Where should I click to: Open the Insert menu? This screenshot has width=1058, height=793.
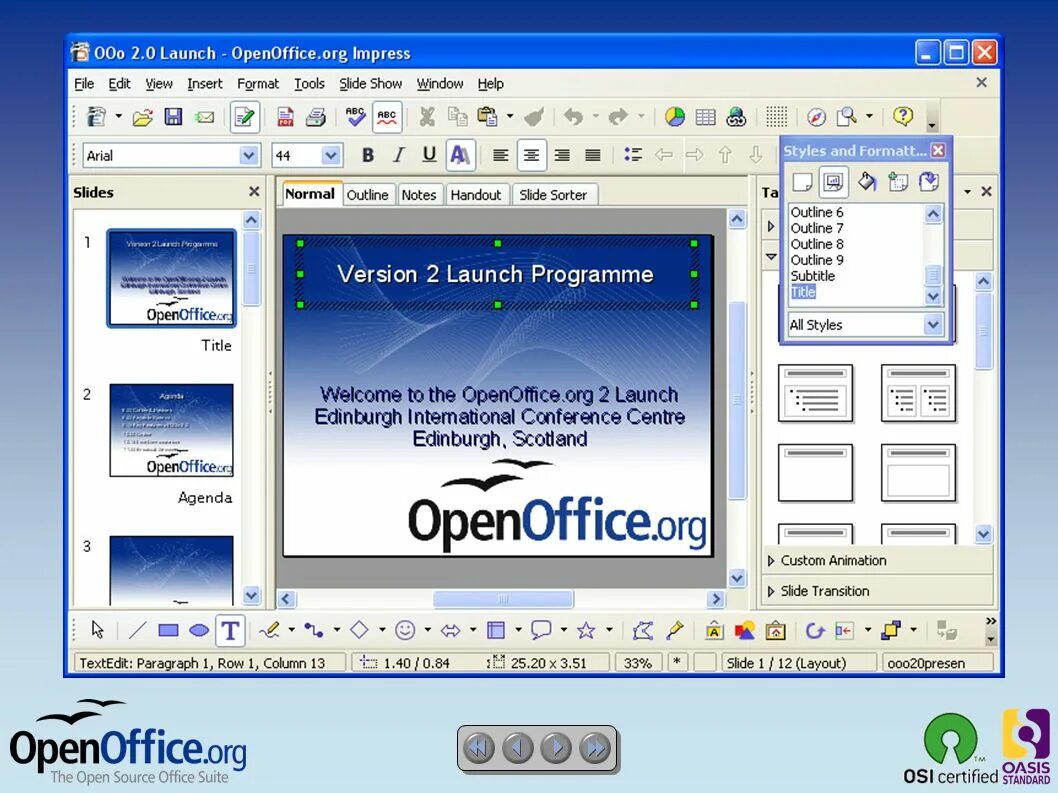204,84
